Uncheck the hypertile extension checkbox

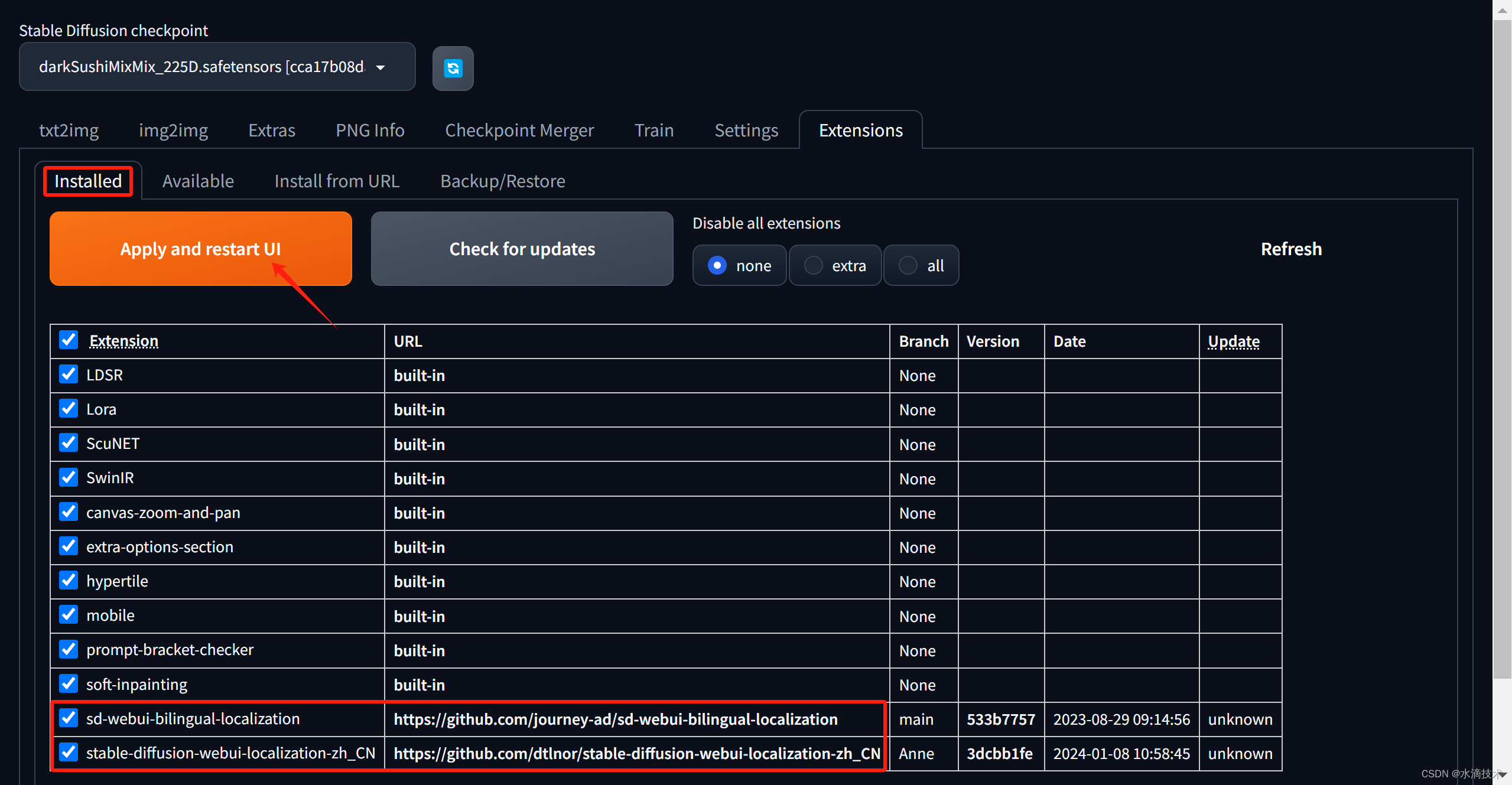[x=69, y=581]
